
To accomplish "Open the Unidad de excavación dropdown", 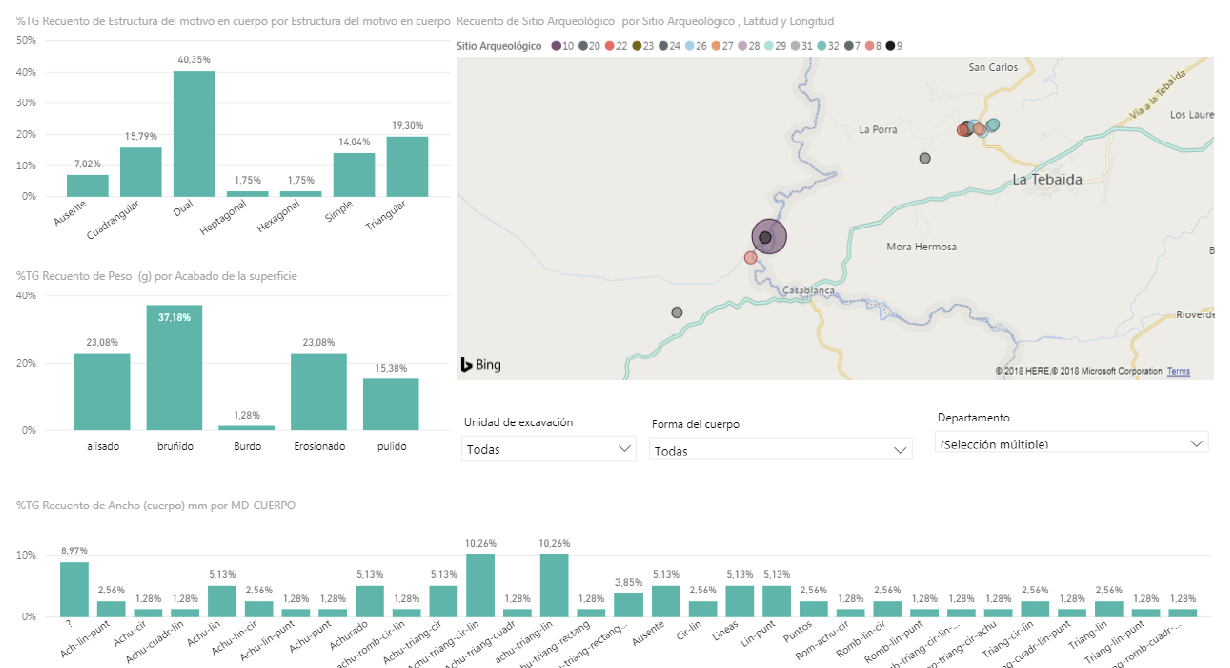I will tap(549, 449).
